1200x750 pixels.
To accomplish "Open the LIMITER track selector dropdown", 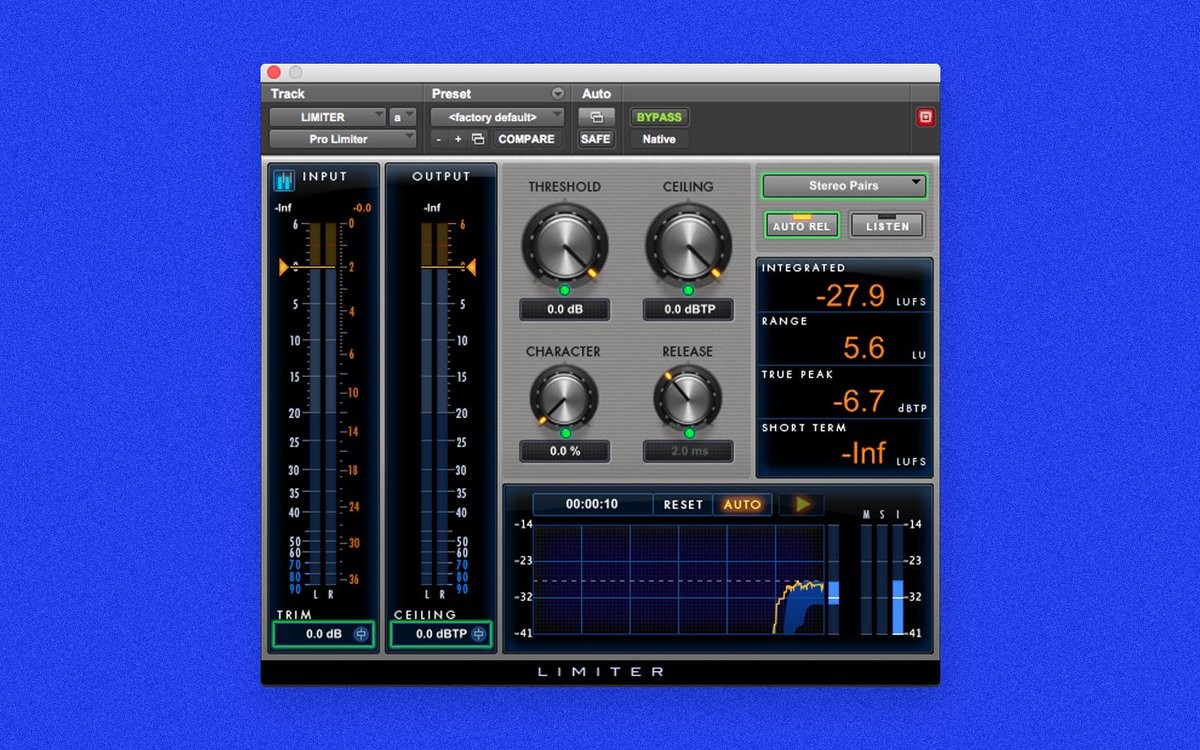I will (327, 117).
